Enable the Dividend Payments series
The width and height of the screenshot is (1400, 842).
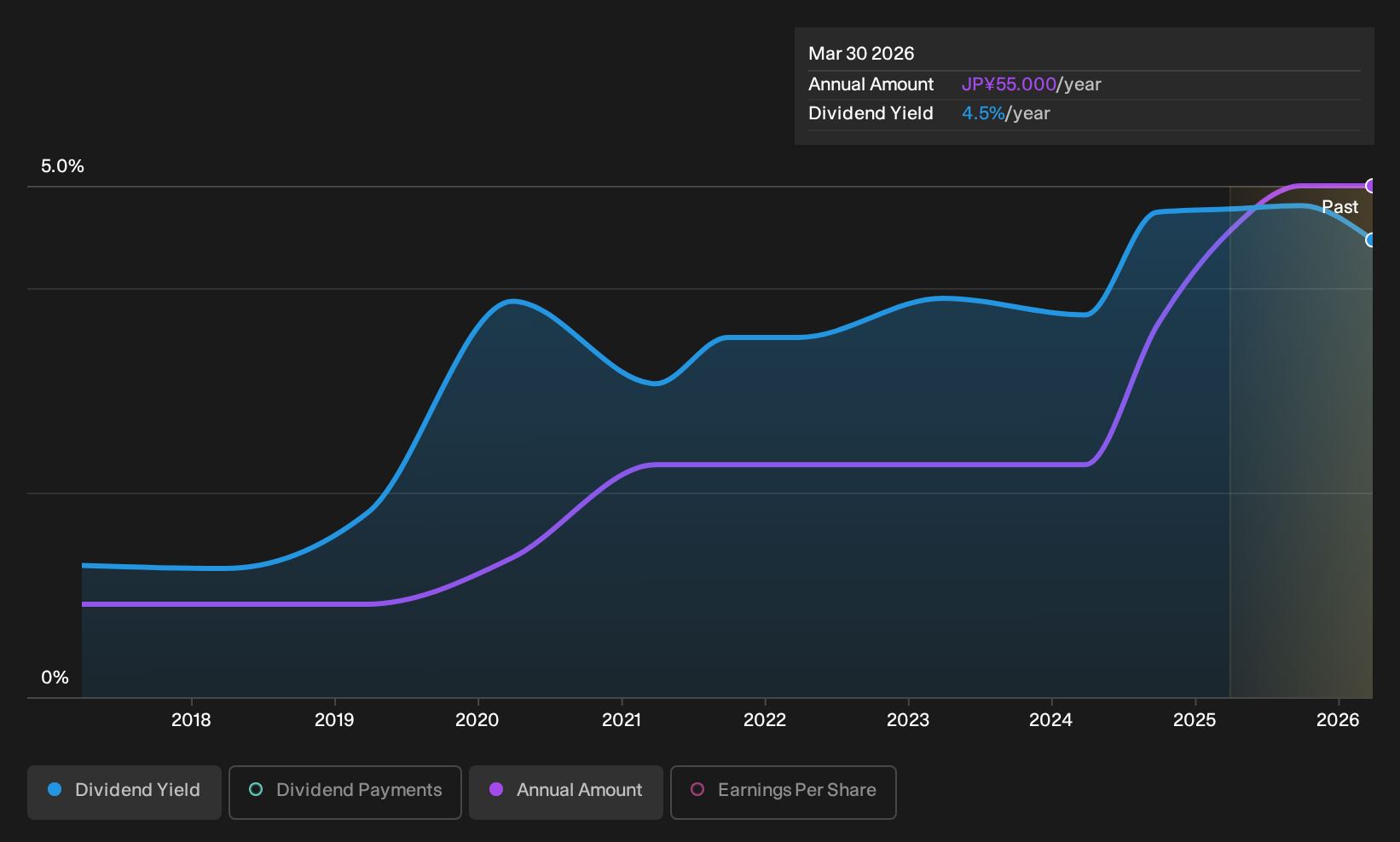pyautogui.click(x=345, y=792)
